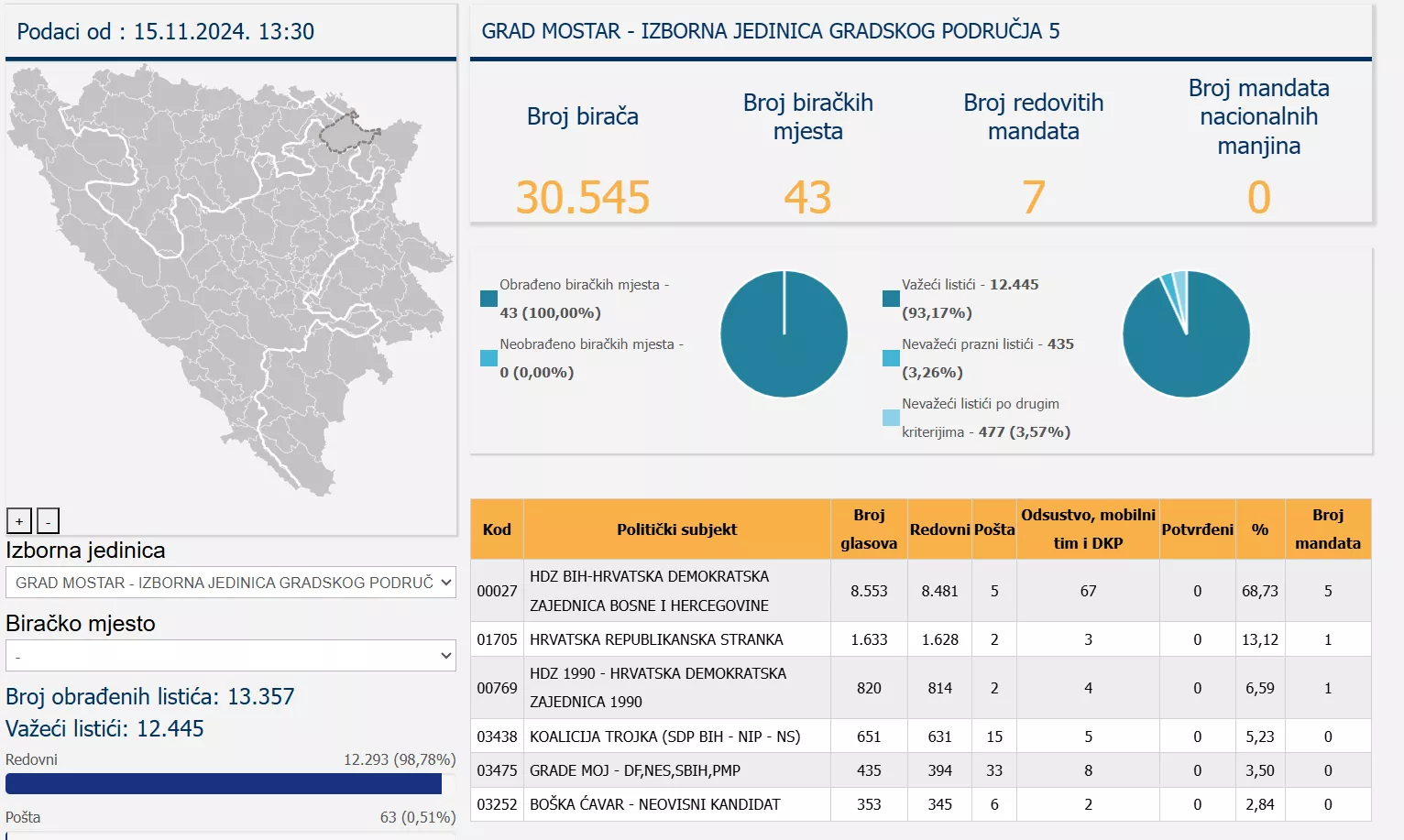The height and width of the screenshot is (840, 1404).
Task: Click the Obrađeno biračkih mjesta legend square
Action: point(488,299)
